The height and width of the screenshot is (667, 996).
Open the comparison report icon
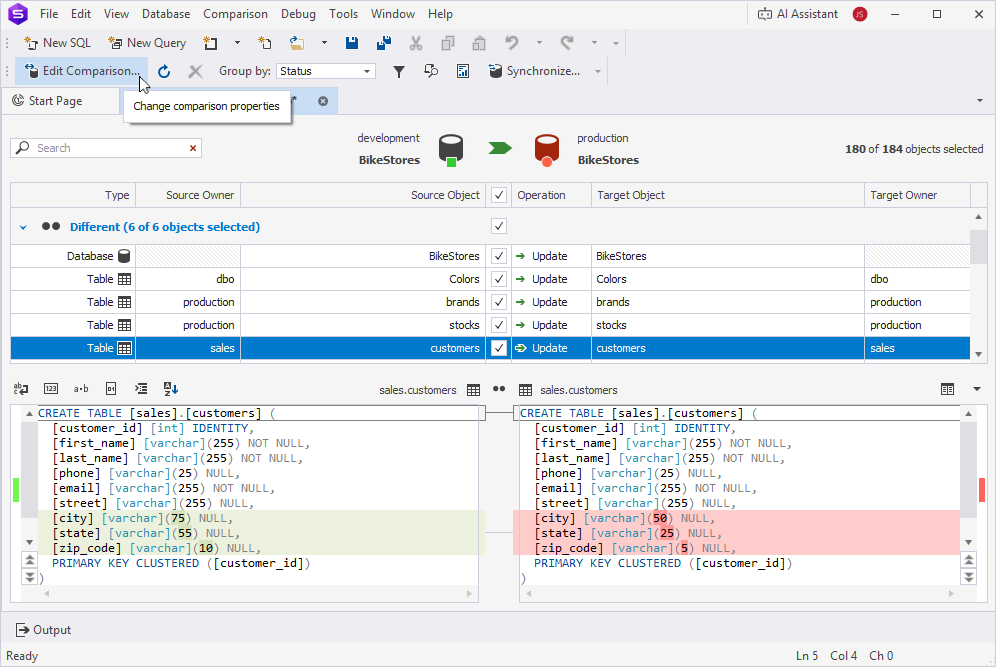(x=461, y=71)
